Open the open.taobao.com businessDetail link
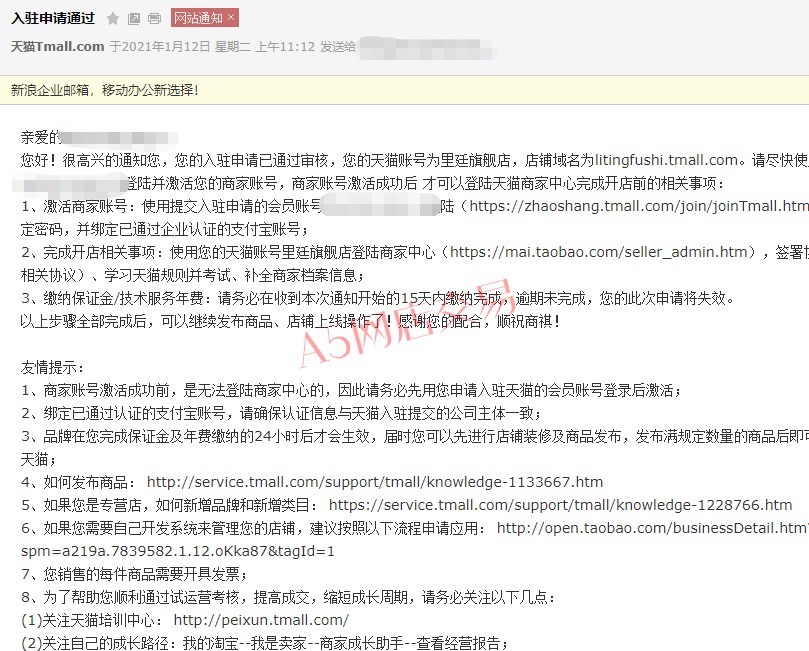Viewport: 809px width, 651px height. (653, 528)
